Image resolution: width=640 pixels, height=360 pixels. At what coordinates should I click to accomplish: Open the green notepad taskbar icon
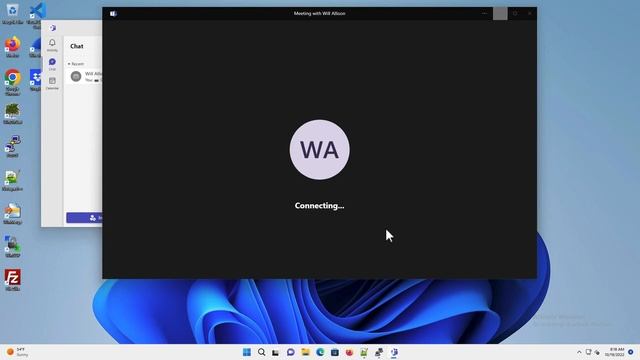364,352
